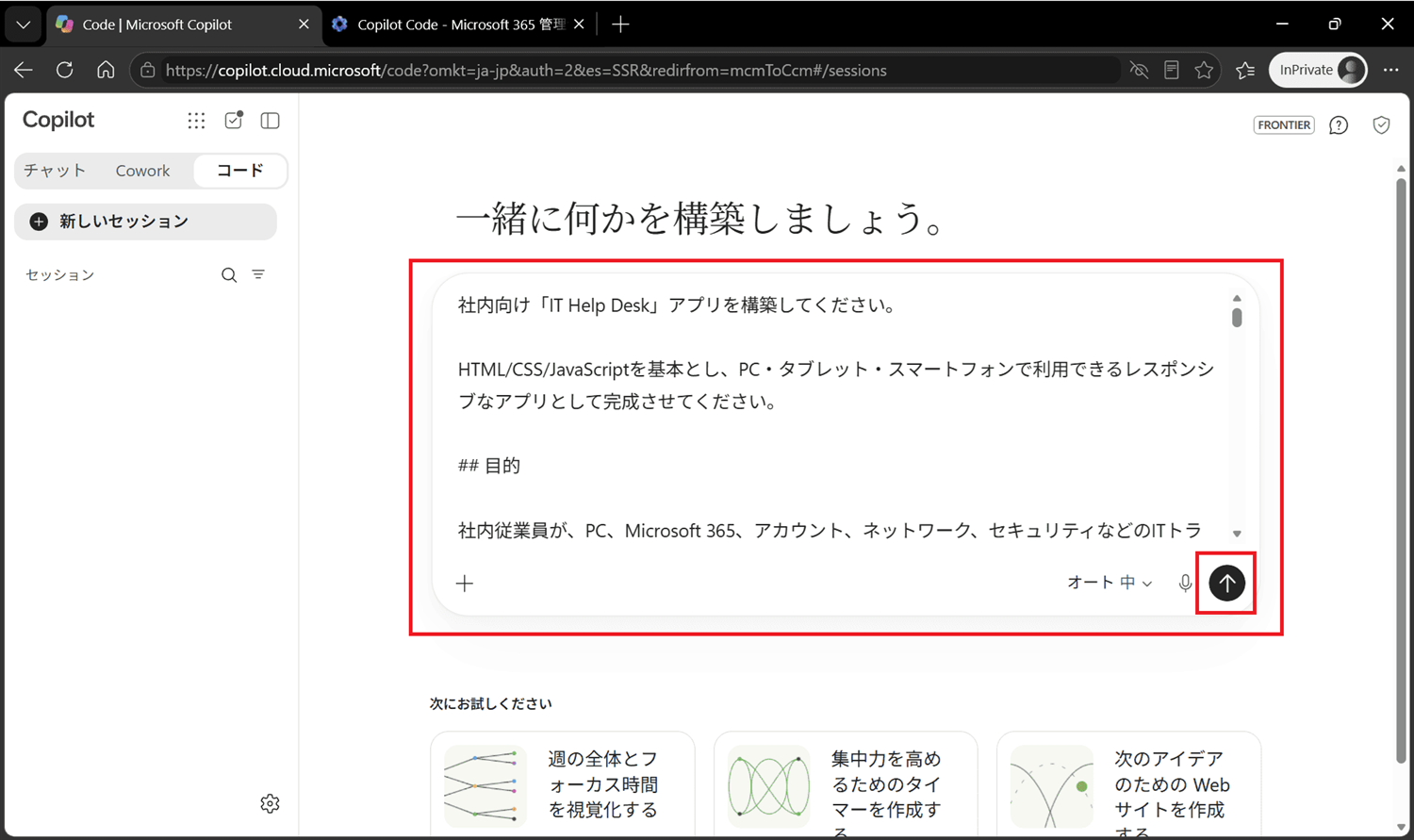1414x840 pixels.
Task: Open 集中力を高めるためのタイマー suggestion card
Action: point(846,784)
